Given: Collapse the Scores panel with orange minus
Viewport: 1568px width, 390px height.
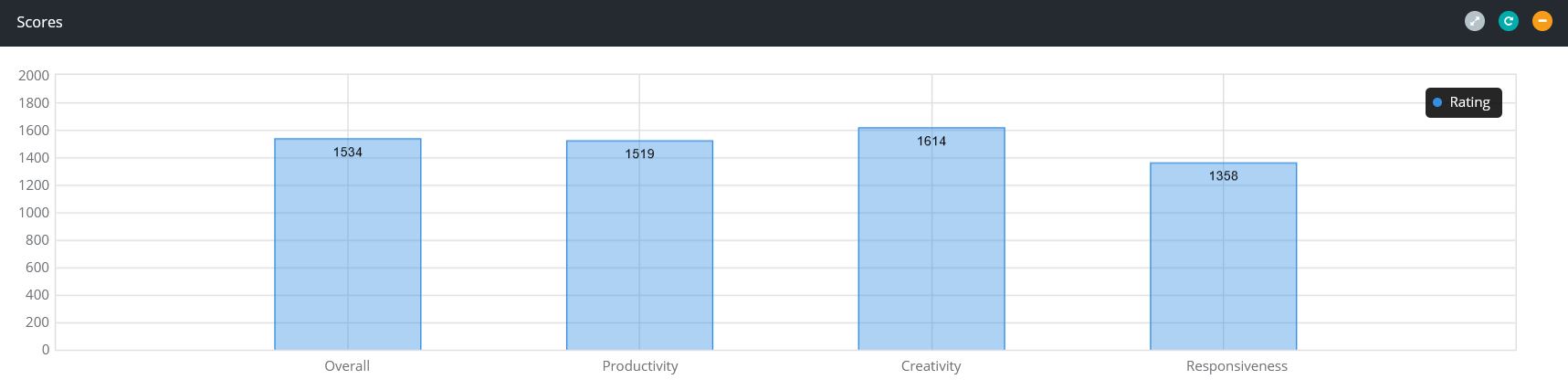Looking at the screenshot, I should (1542, 21).
